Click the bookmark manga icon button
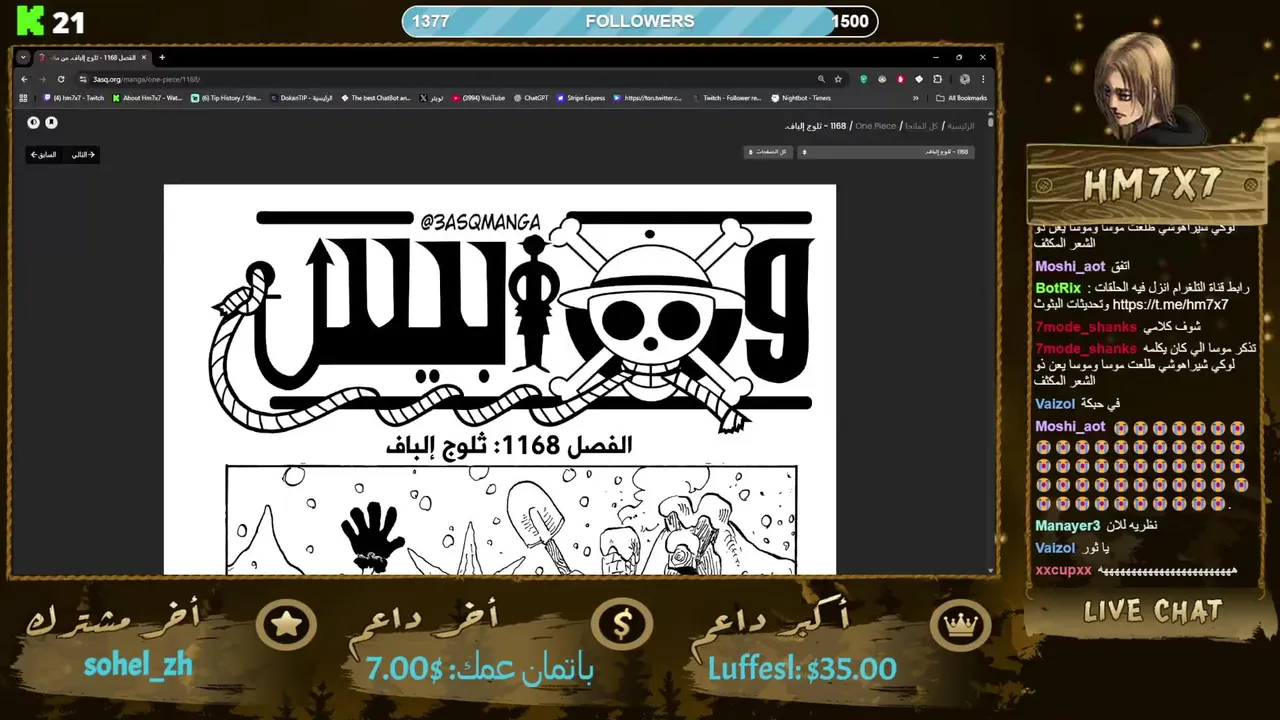 [x=51, y=122]
